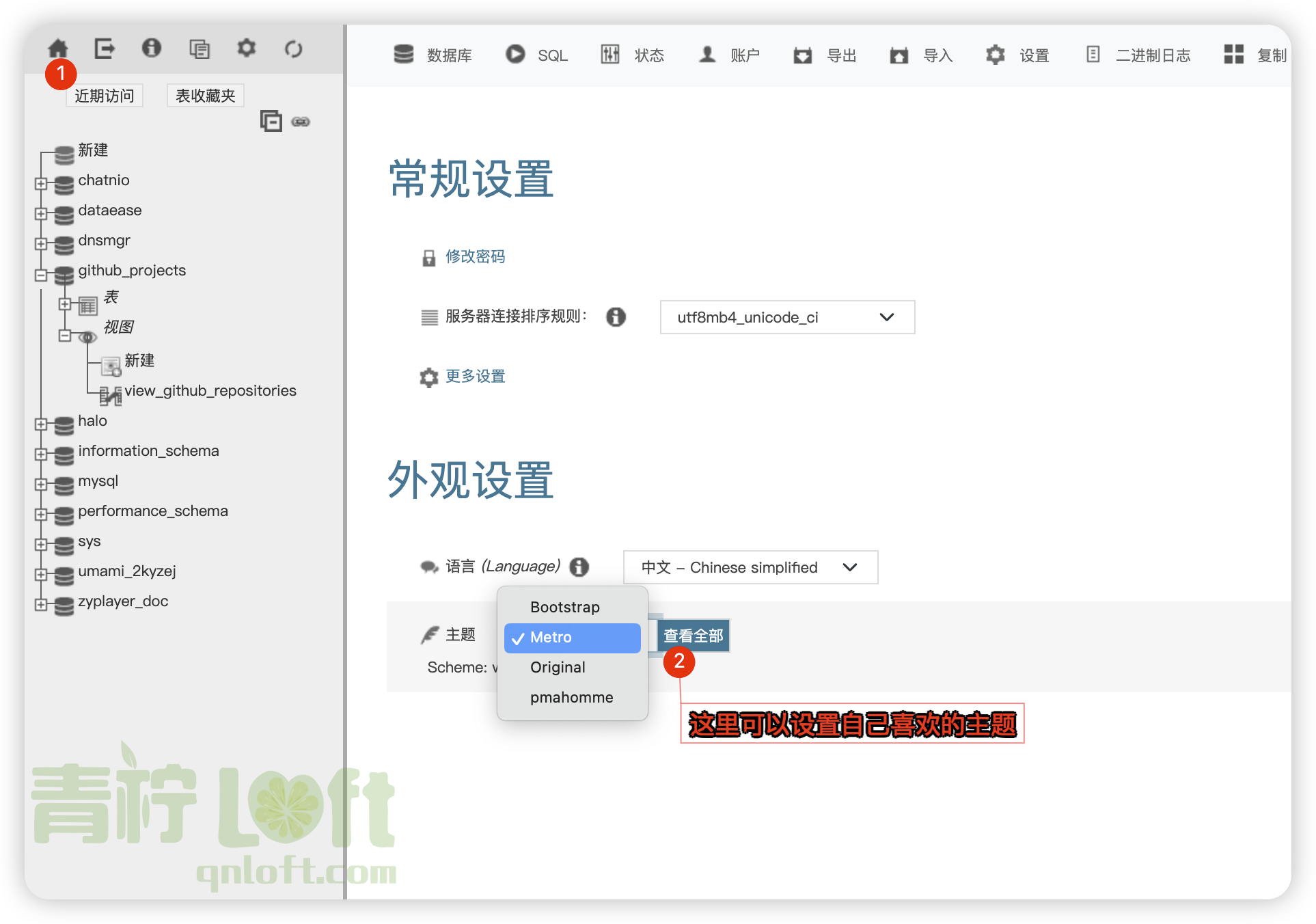This screenshot has width=1316, height=924.
Task: Select pmahomme theme option
Action: pos(573,697)
